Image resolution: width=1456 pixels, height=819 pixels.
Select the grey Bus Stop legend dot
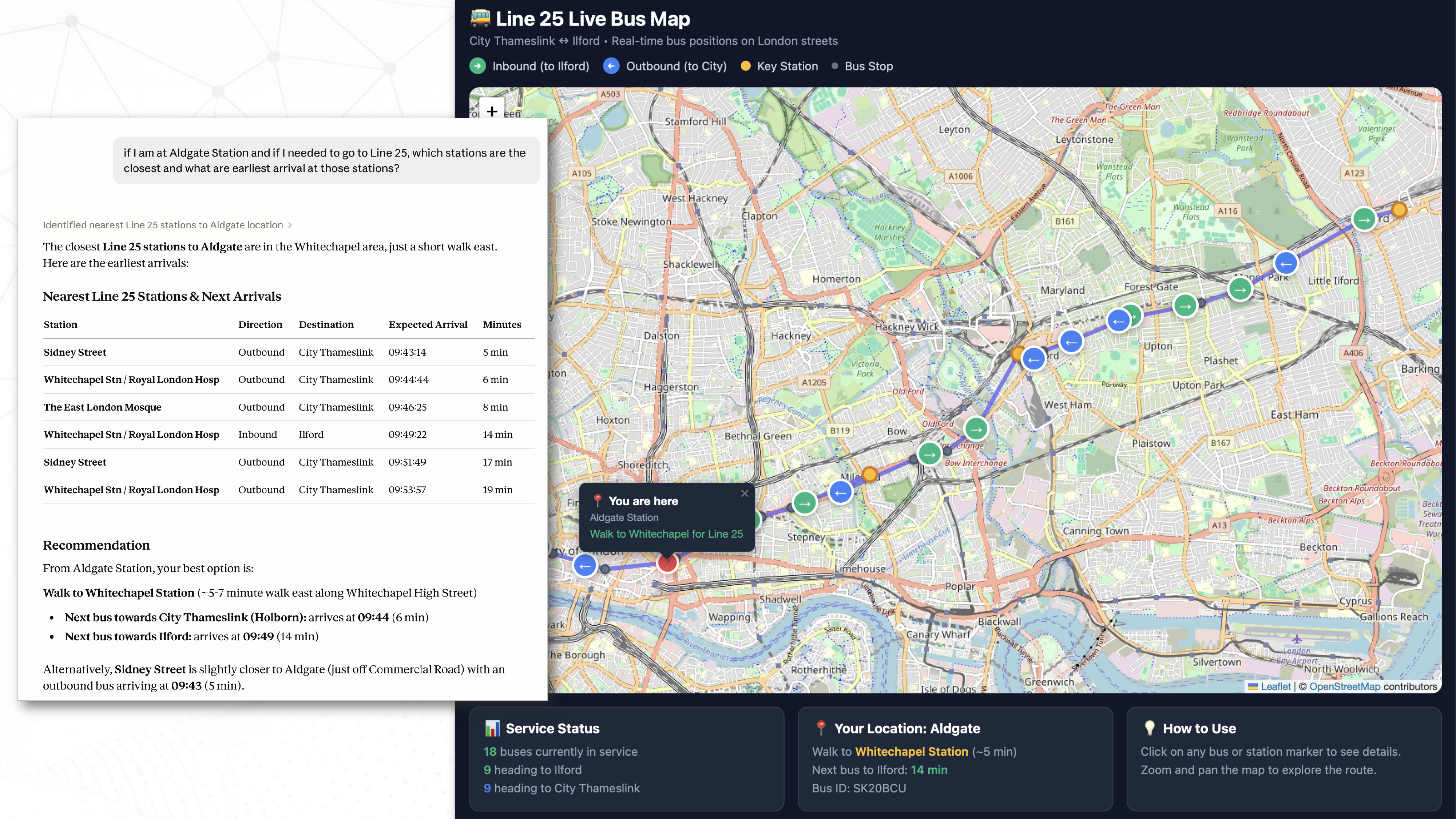(x=835, y=66)
